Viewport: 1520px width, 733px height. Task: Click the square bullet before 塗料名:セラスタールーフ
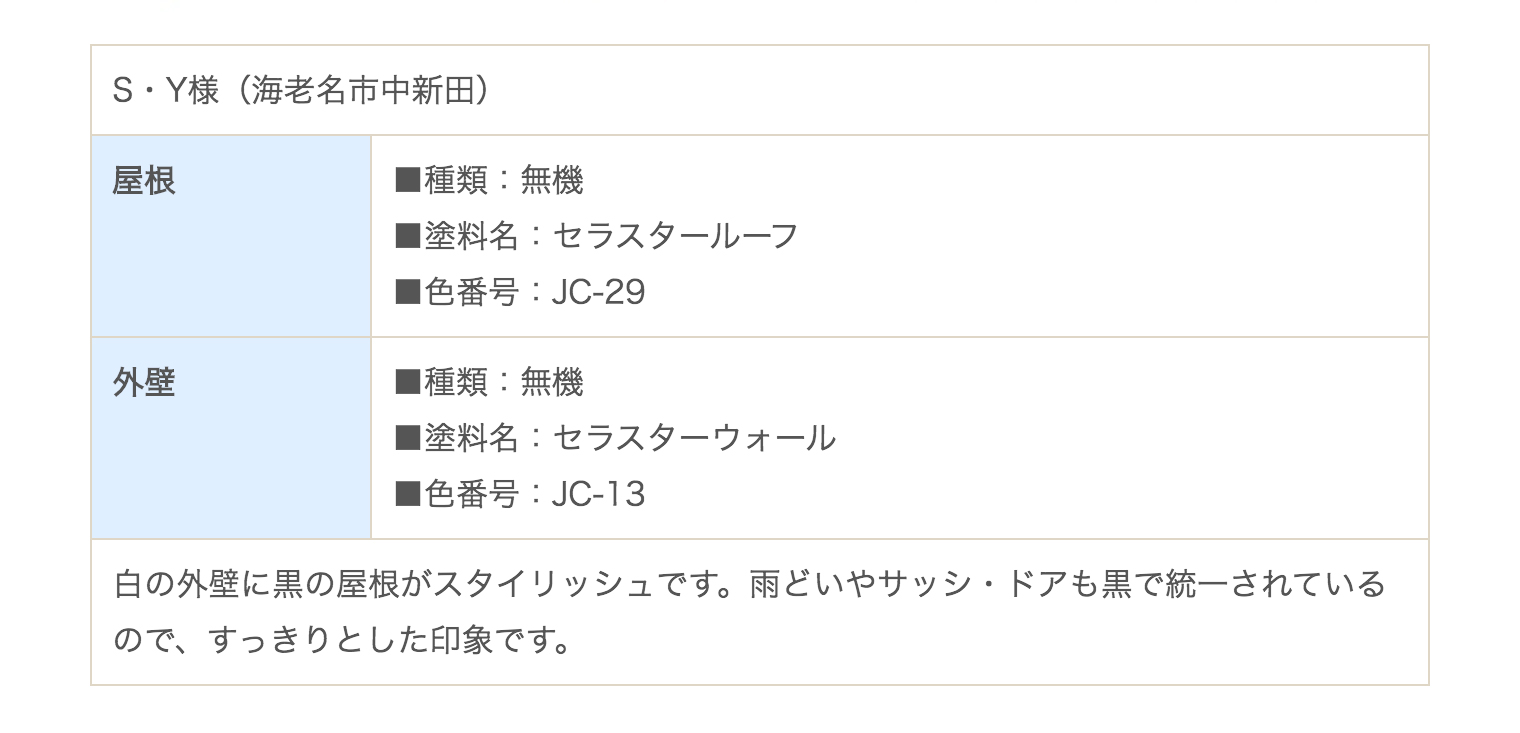tap(408, 237)
